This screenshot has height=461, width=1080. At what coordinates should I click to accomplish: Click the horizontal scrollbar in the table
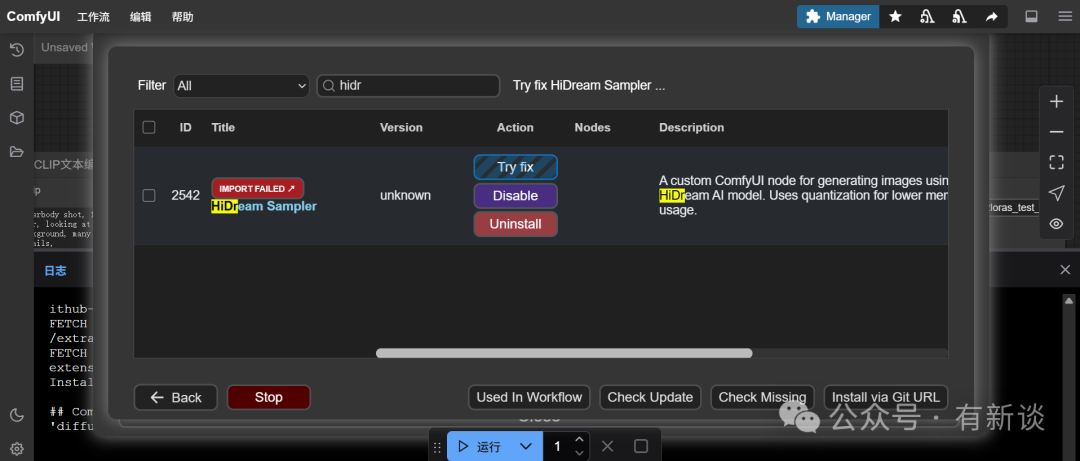[564, 353]
